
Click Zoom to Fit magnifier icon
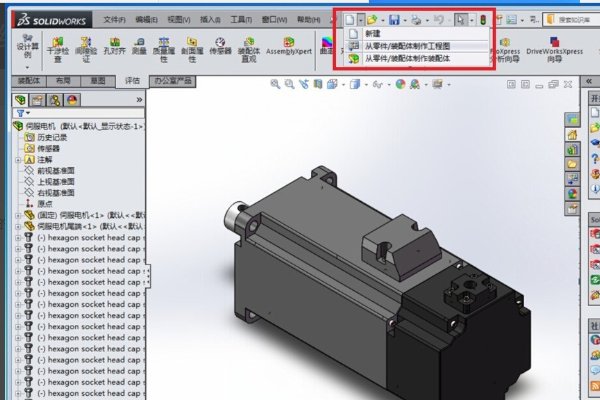coord(275,84)
